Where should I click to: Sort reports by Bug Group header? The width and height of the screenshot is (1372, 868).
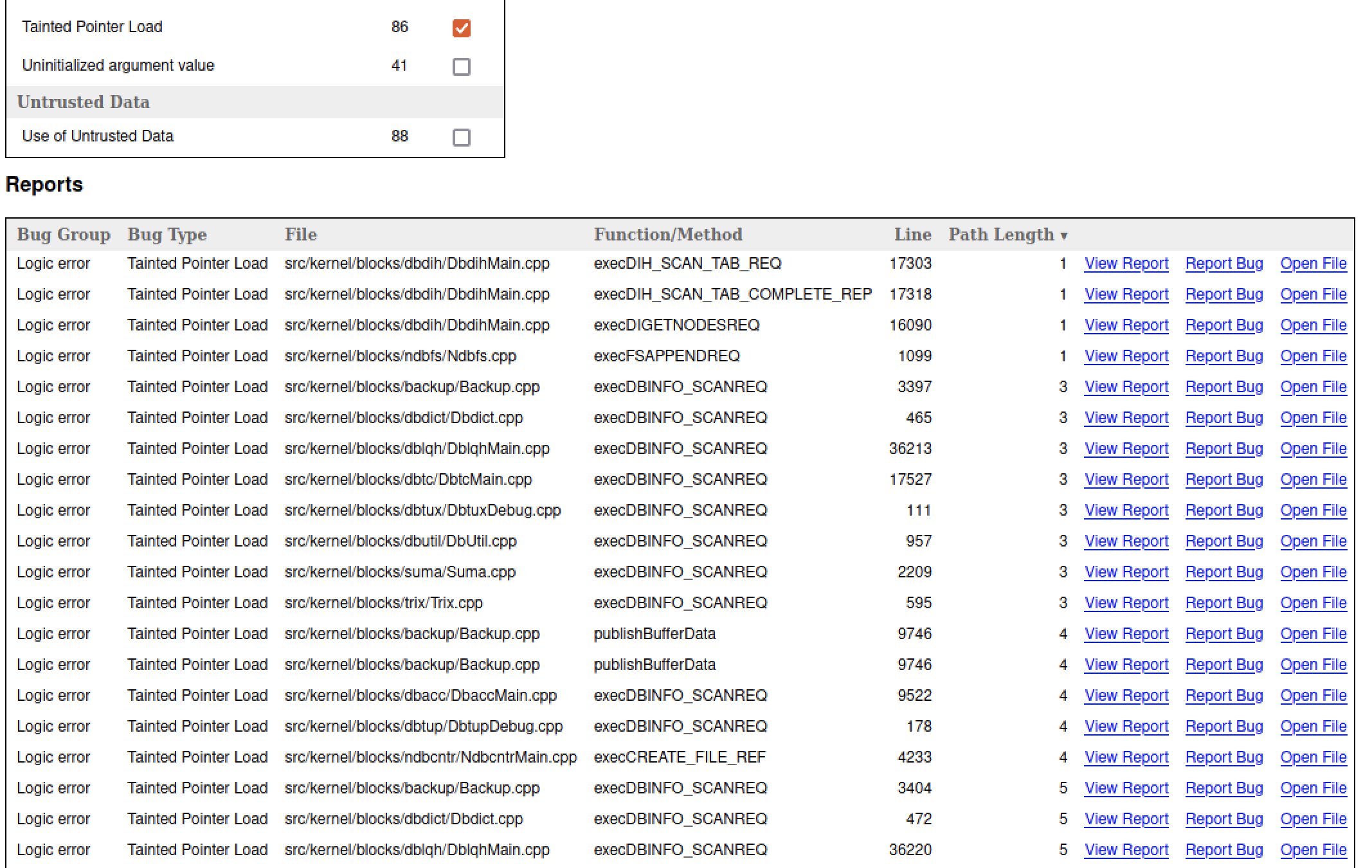[63, 235]
